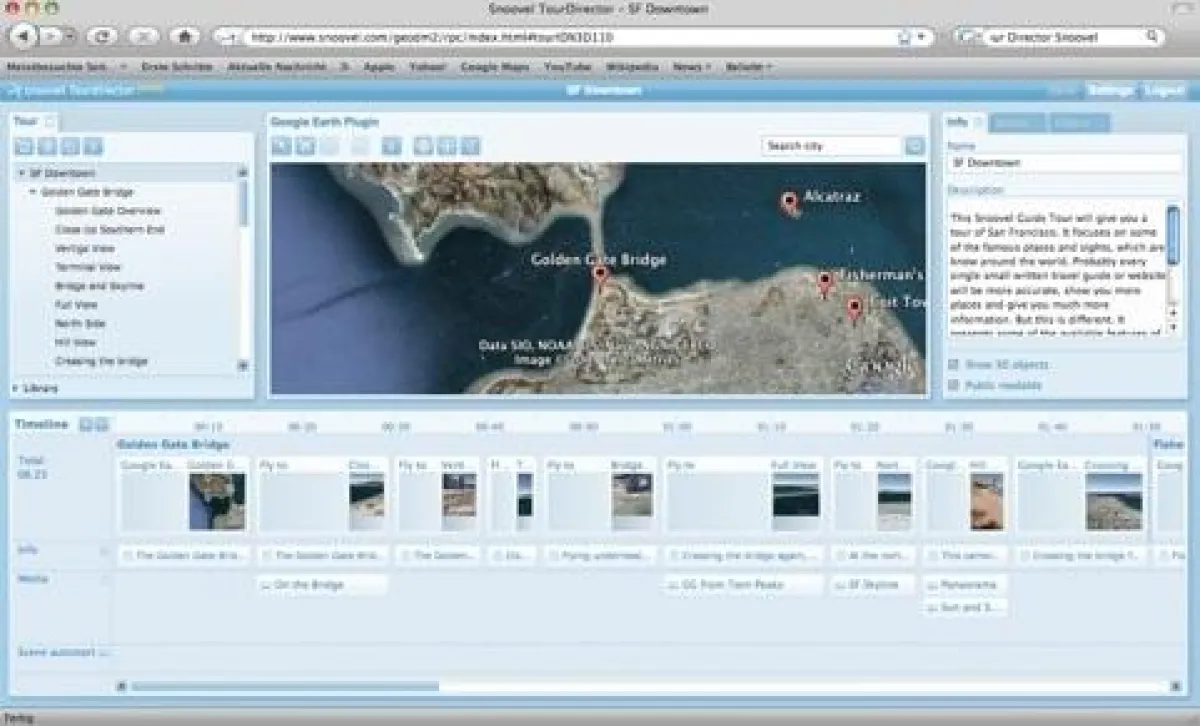Switch to the Info tab
Screen dimensions: 1200x726
click(x=957, y=122)
